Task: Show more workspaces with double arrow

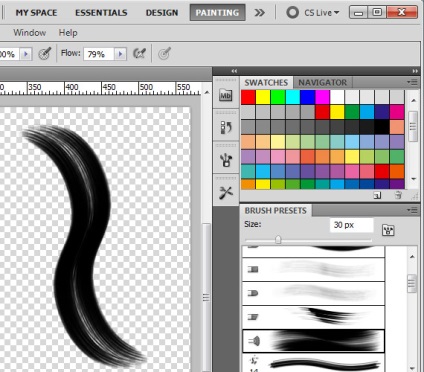Action: click(259, 13)
